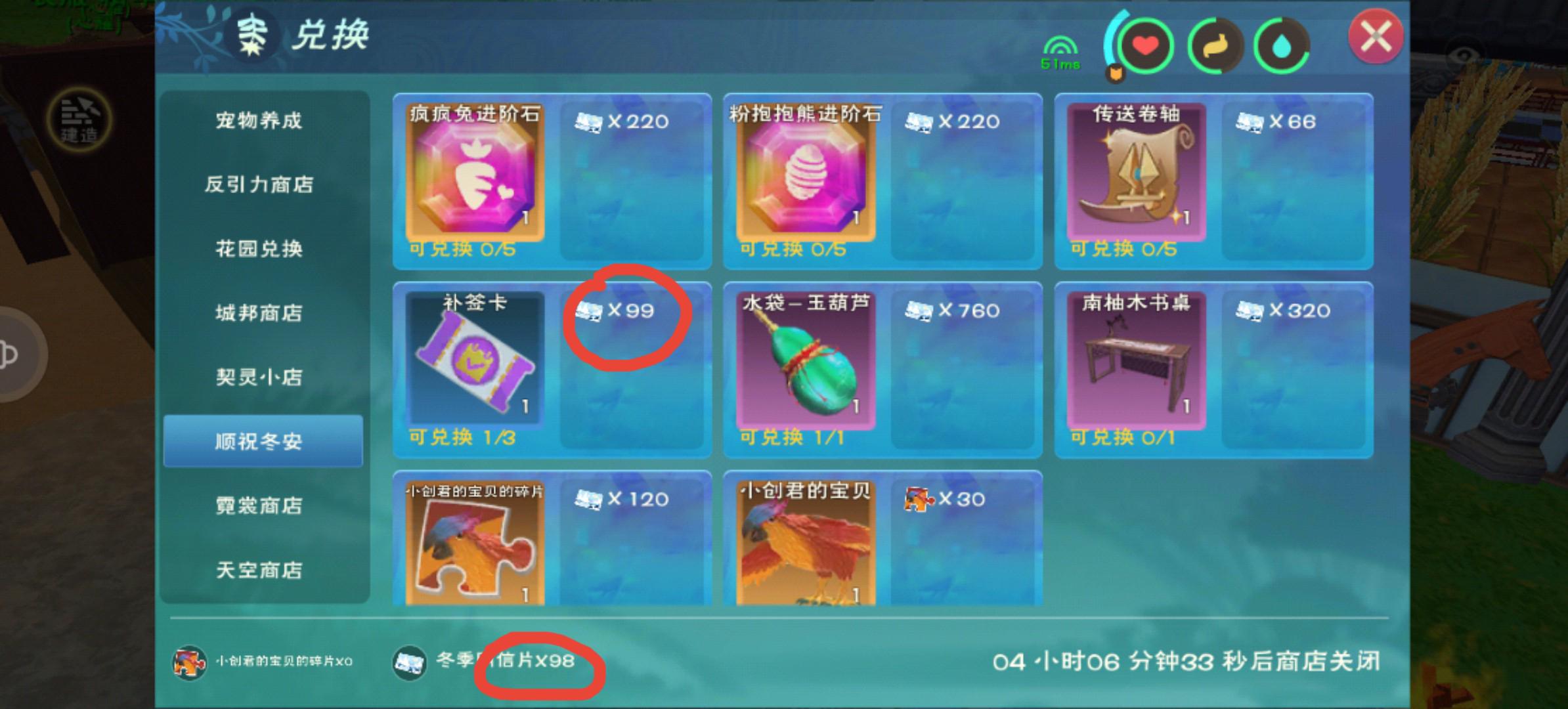Select the 小创君的宝贝 bird item
This screenshot has height=709, width=1568.
tap(806, 543)
